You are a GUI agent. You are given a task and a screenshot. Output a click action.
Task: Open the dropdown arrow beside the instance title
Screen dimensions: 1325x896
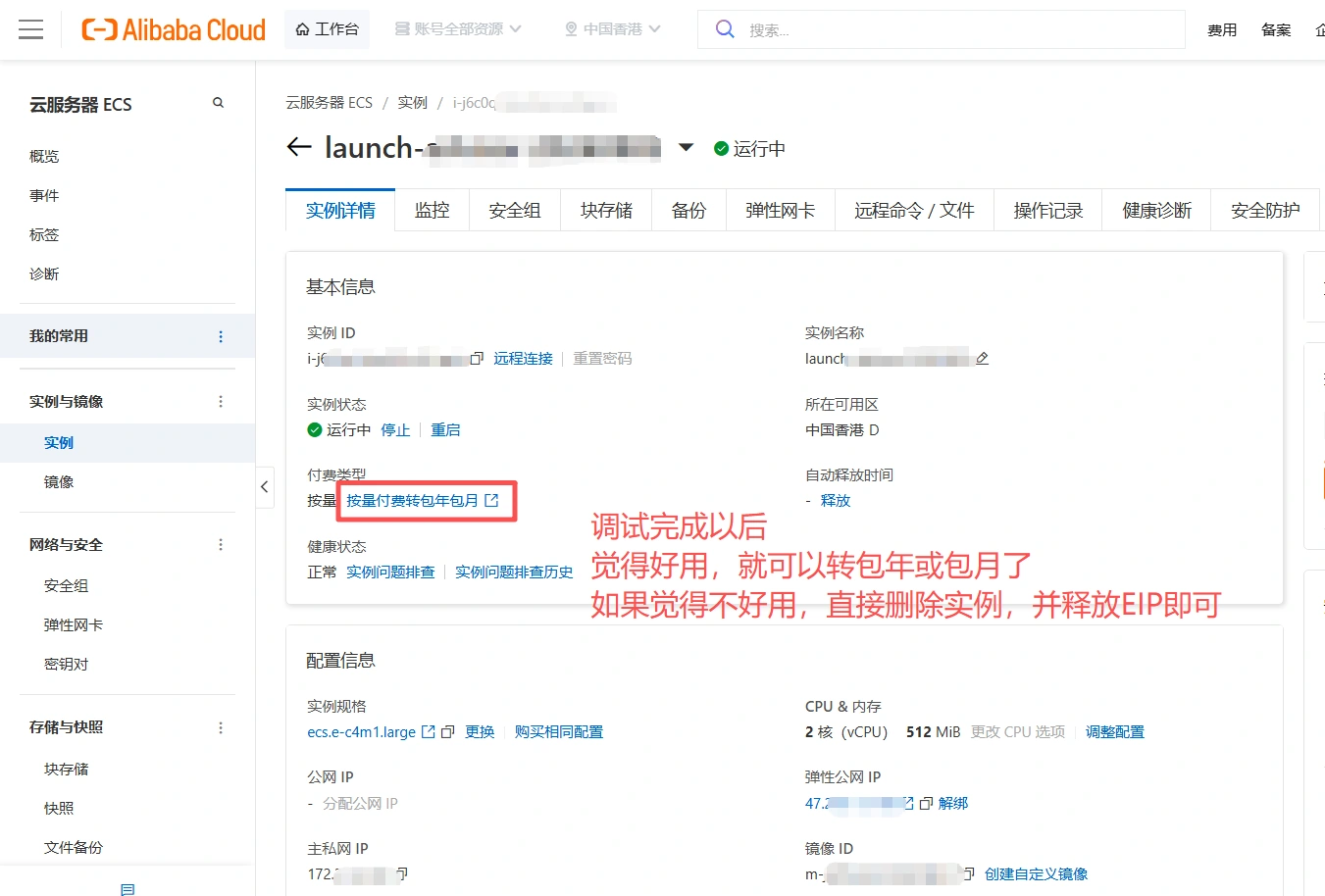pyautogui.click(x=687, y=148)
